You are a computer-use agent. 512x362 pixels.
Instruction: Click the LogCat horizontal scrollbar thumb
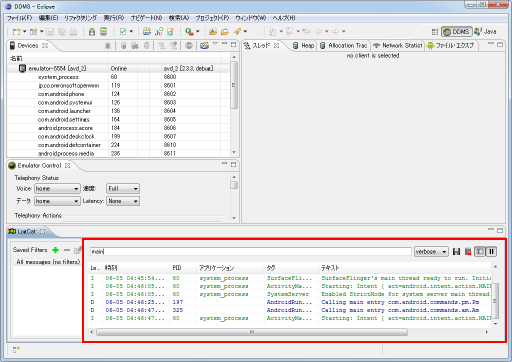pos(252,332)
